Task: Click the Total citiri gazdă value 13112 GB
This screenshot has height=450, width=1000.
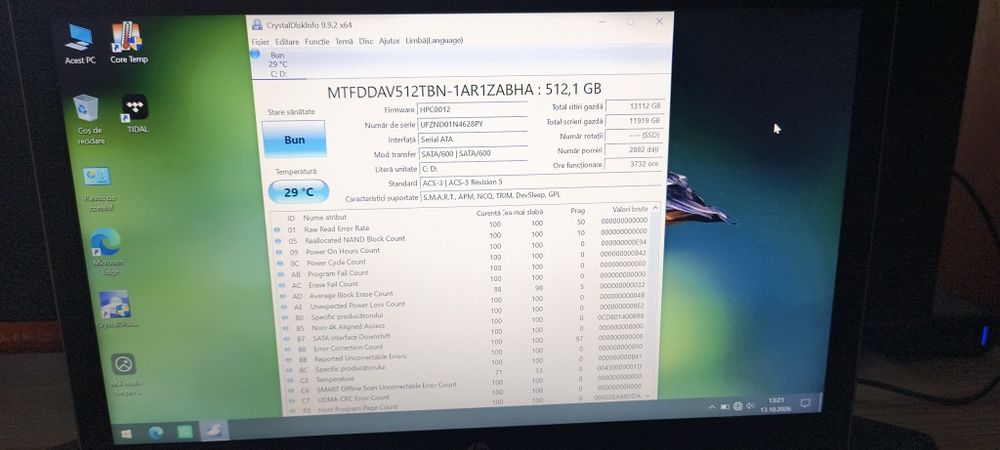Action: 633,106
